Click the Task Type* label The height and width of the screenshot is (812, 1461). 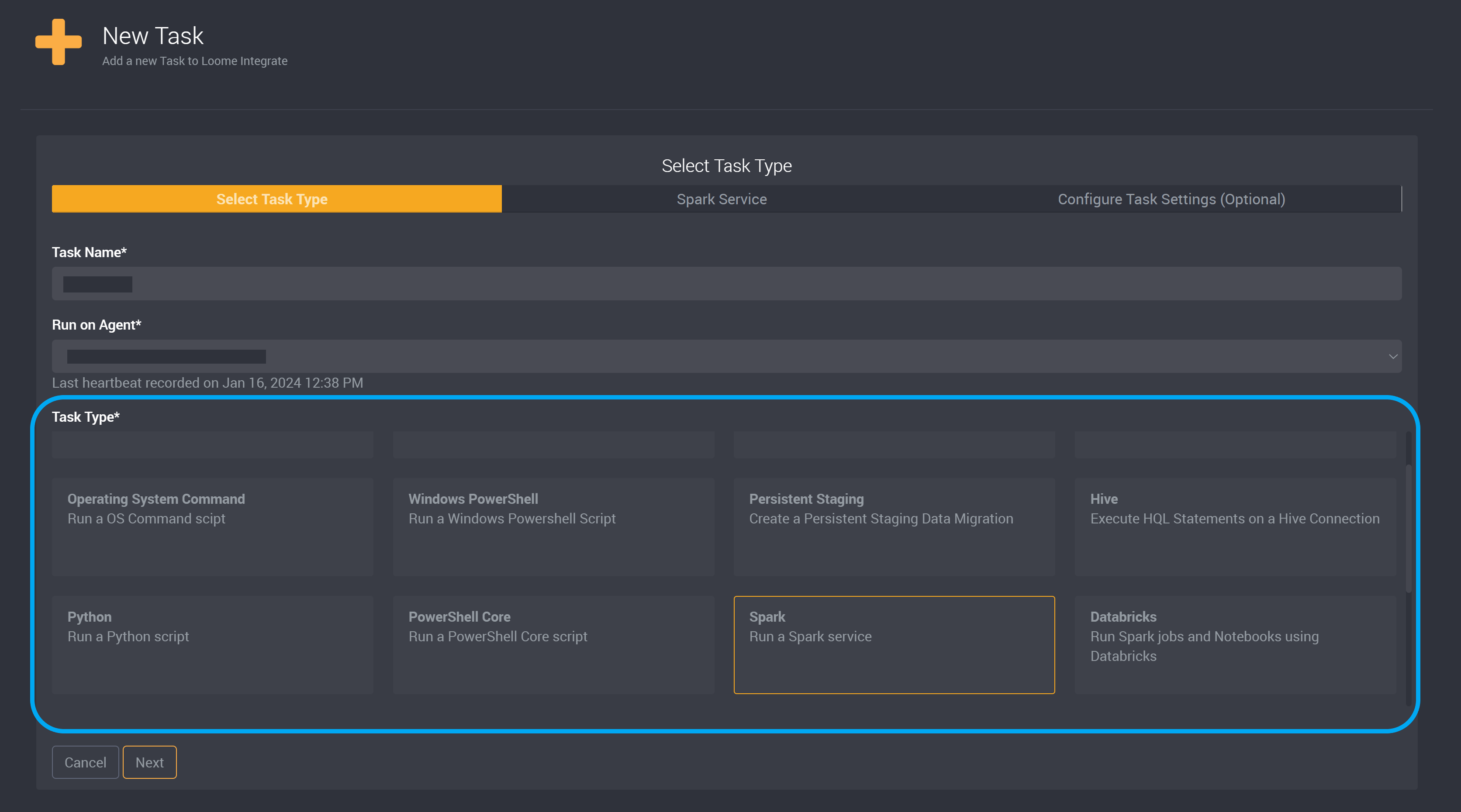[86, 417]
